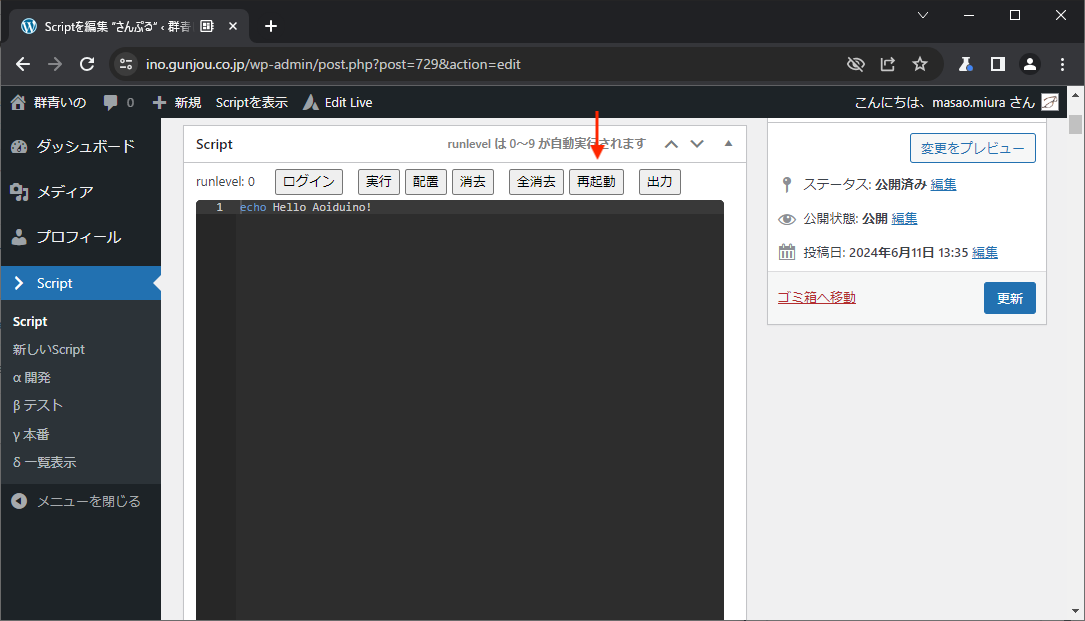Open the browser side panel icon
Viewport: 1085px width, 621px height.
997,64
